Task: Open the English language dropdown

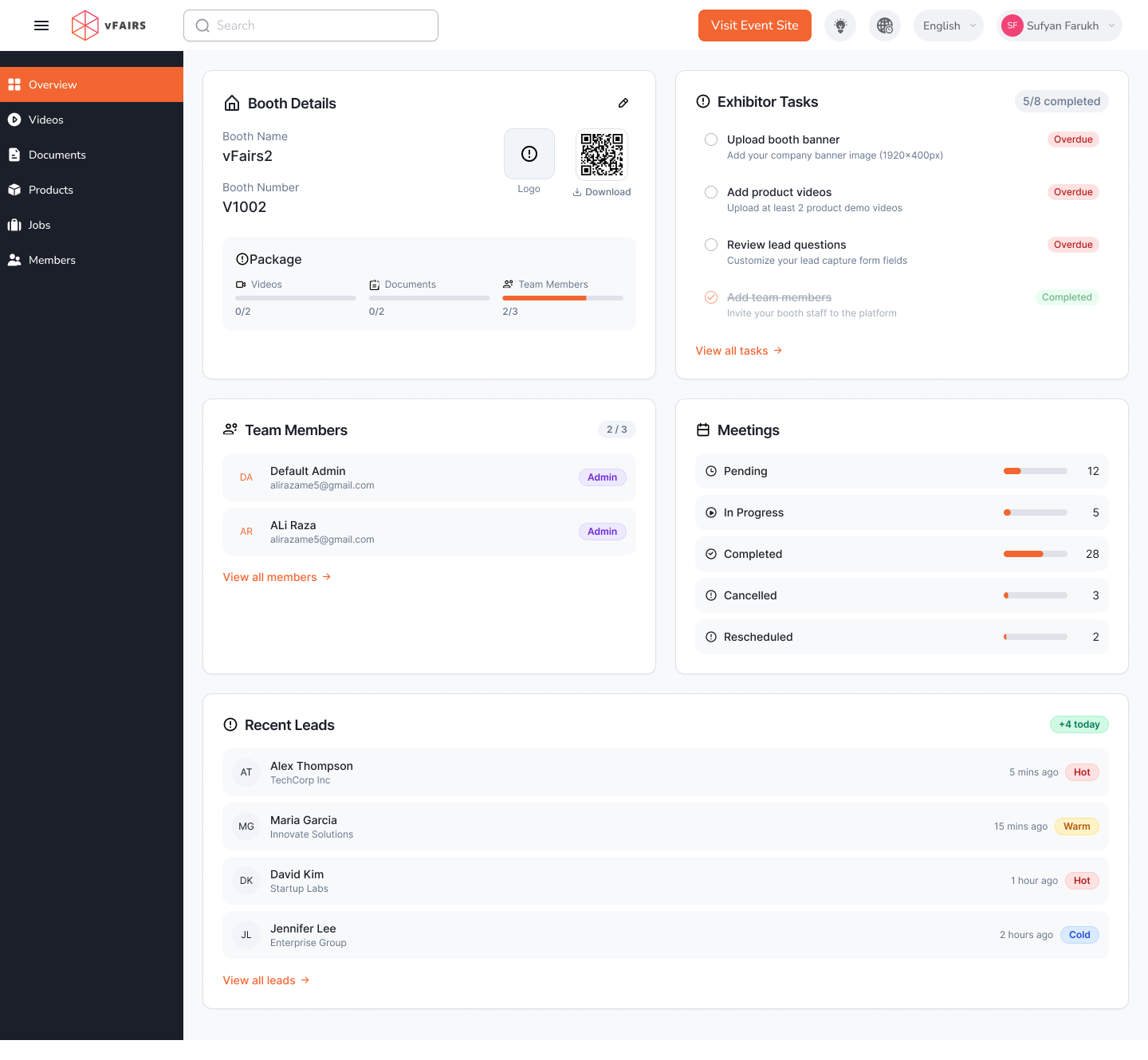Action: click(x=949, y=26)
